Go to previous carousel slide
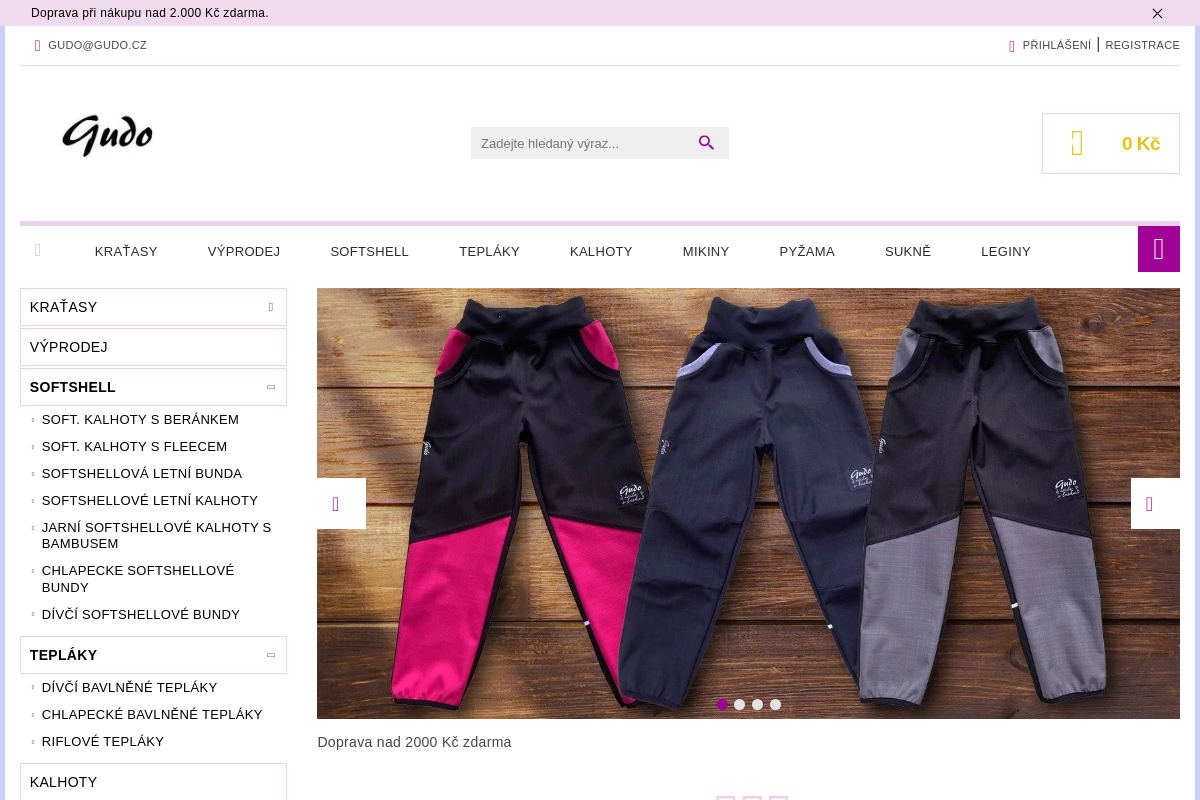 click(x=341, y=503)
